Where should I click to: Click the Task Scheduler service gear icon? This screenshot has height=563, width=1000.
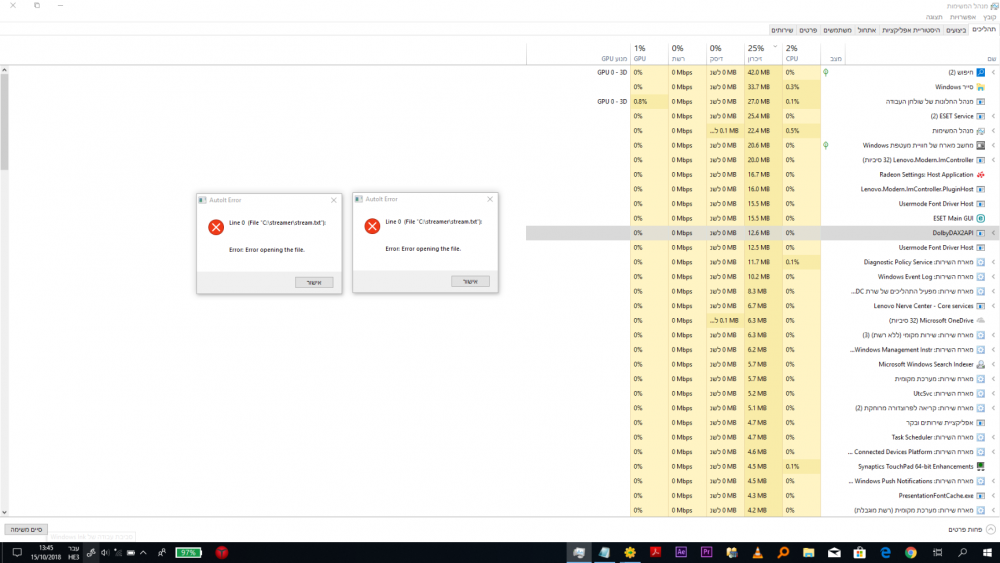click(980, 437)
